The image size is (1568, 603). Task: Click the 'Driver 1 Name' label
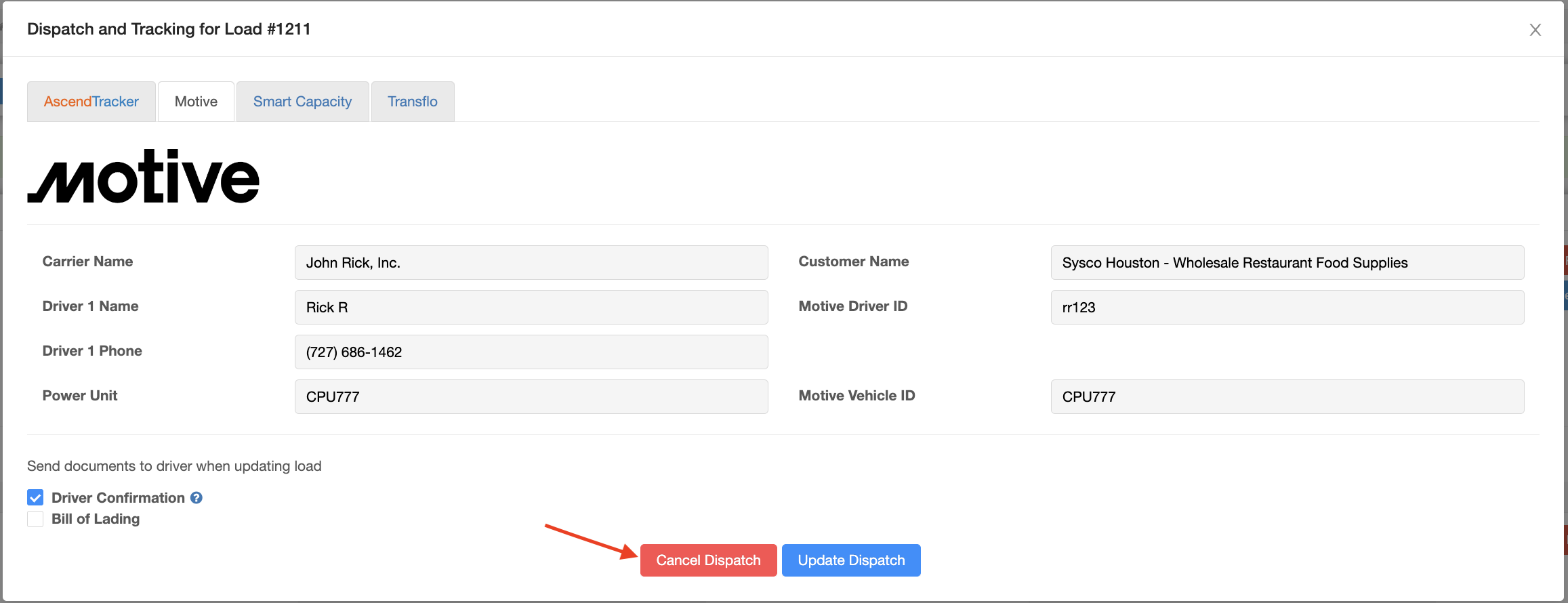[90, 306]
